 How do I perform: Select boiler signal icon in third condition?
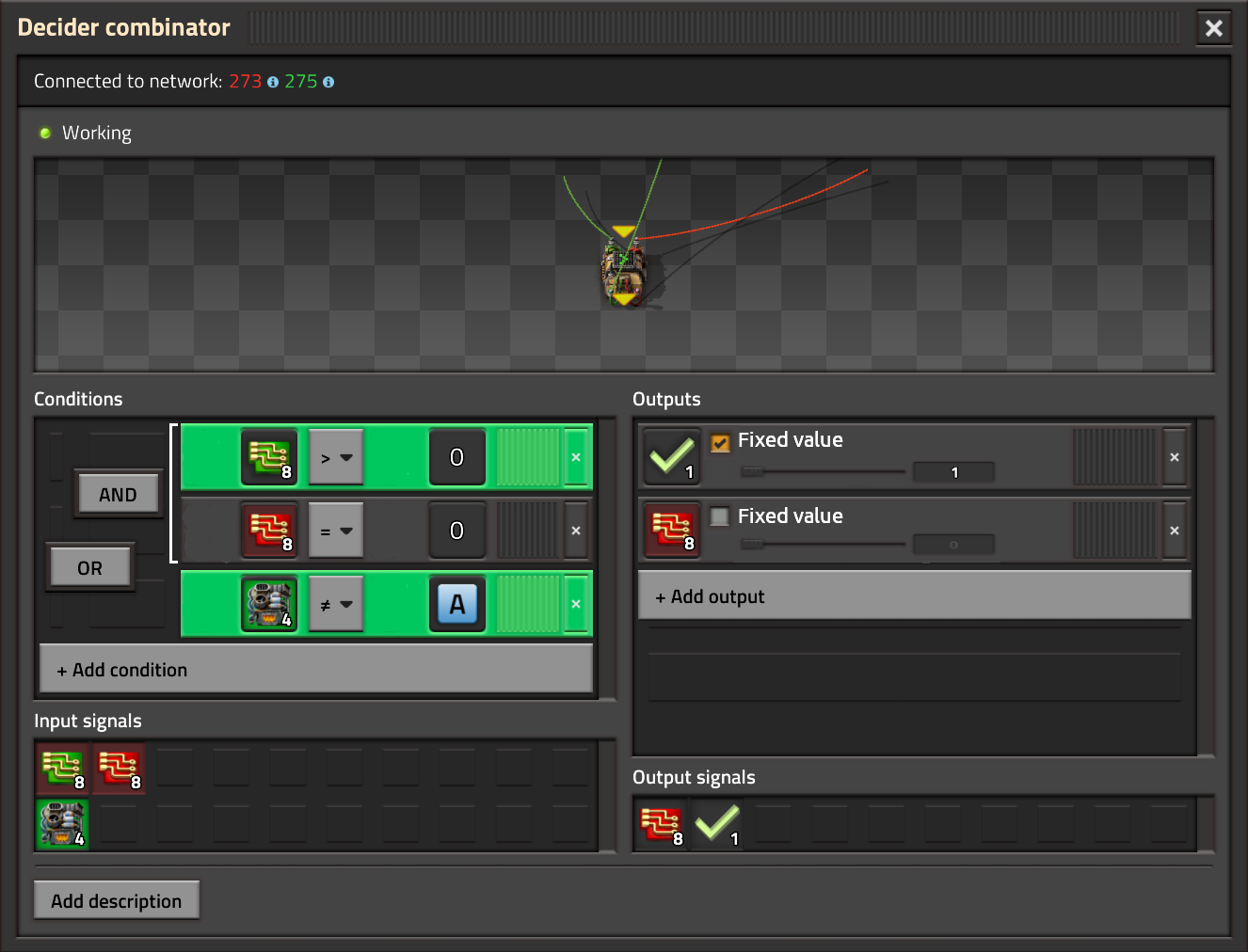[x=269, y=604]
